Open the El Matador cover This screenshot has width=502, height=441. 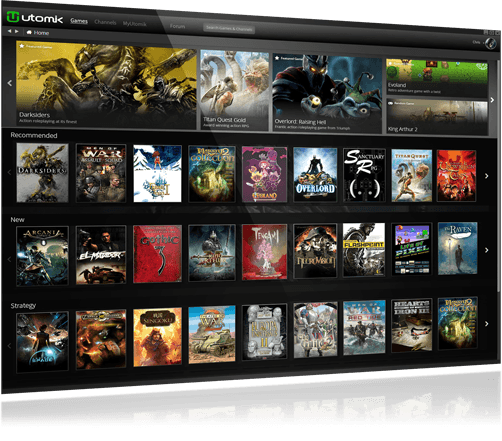[101, 255]
